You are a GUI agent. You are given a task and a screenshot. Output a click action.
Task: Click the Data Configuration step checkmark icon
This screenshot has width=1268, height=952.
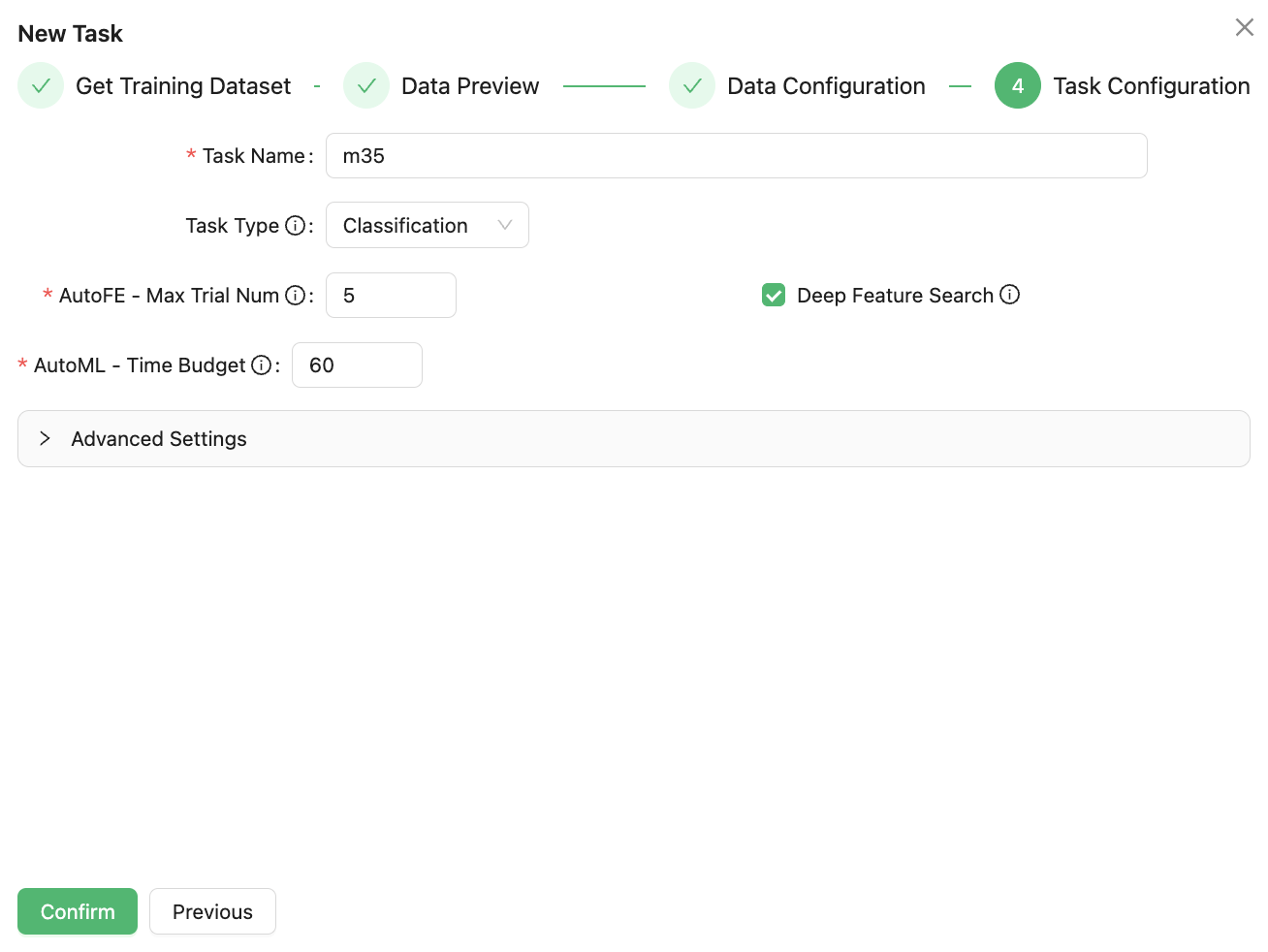pos(692,86)
